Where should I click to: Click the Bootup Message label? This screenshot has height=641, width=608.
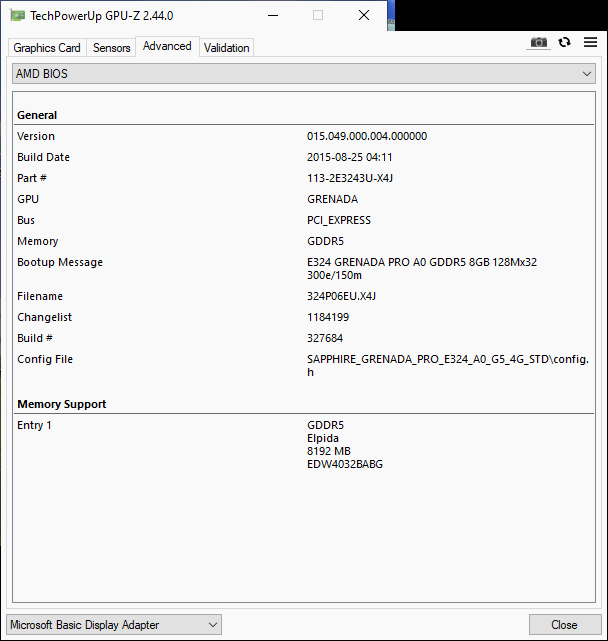coord(60,262)
